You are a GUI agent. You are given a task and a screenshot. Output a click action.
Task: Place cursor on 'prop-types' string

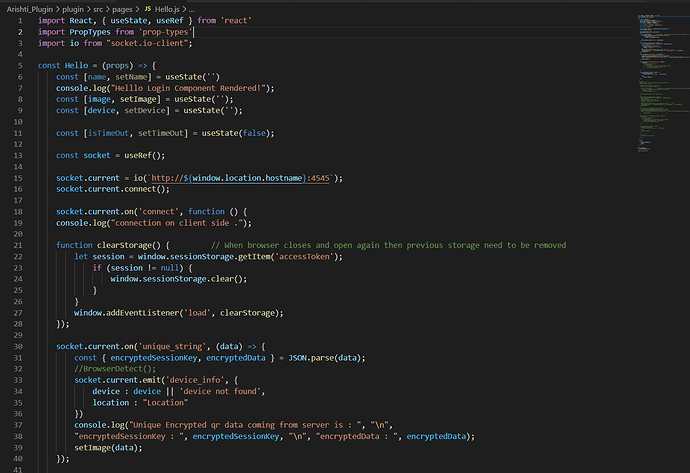pyautogui.click(x=165, y=32)
